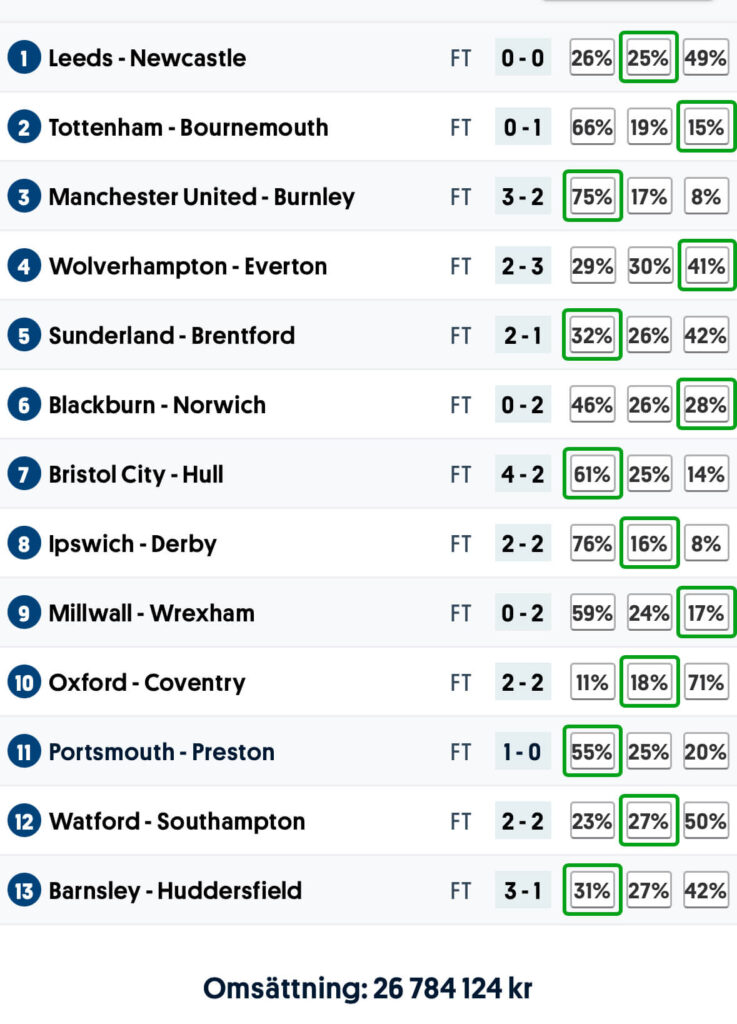The height and width of the screenshot is (1024, 737).
Task: Click the FT status for Millwall - Wrexham
Action: pos(460,613)
